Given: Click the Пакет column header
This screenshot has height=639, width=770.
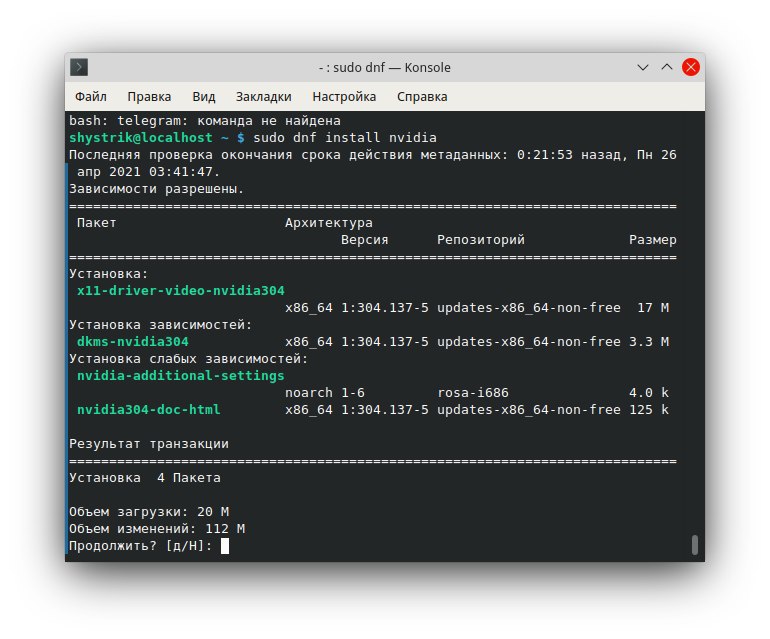Looking at the screenshot, I should pos(97,222).
